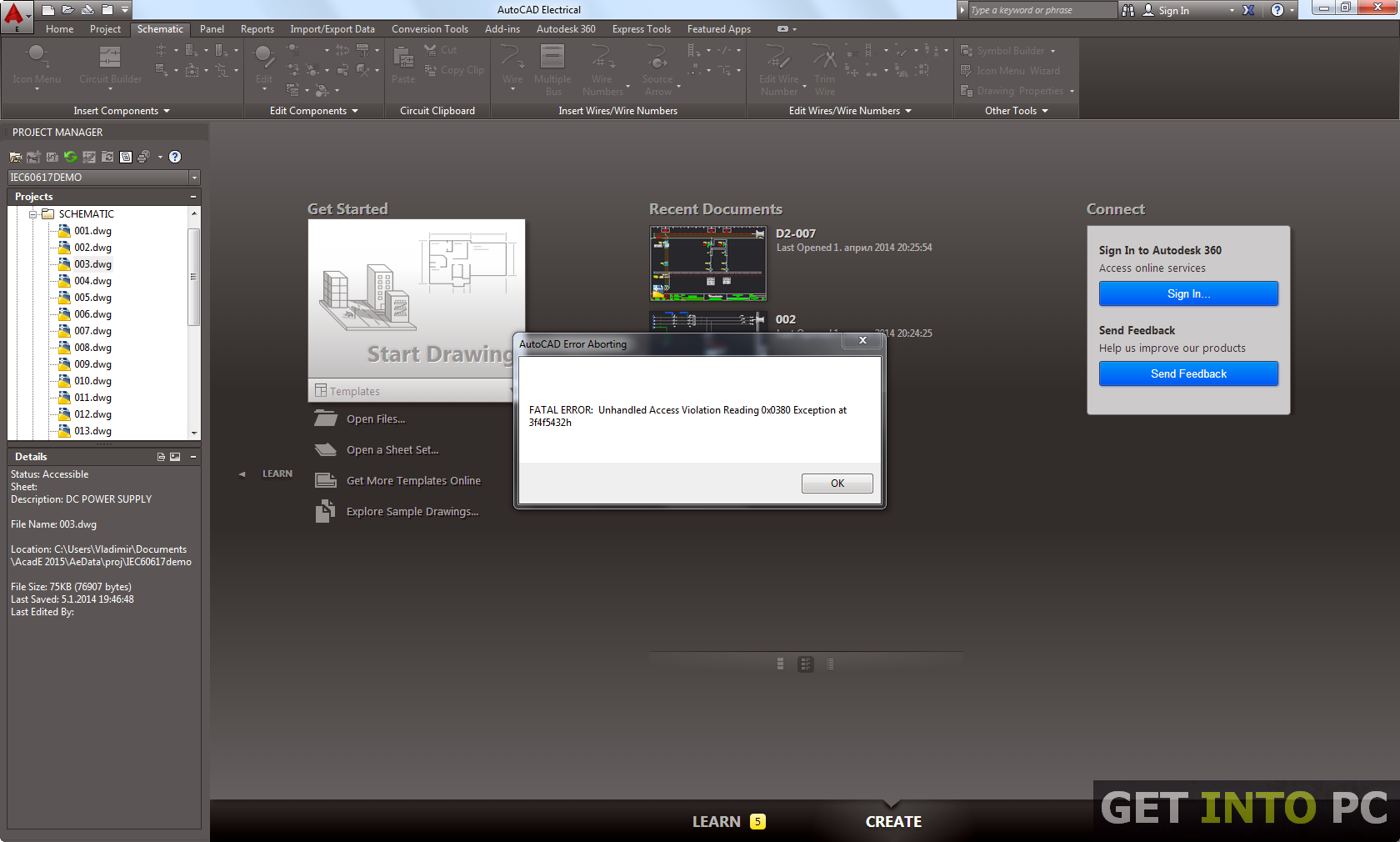Click the Multiple Bus ribbon button

[x=552, y=69]
